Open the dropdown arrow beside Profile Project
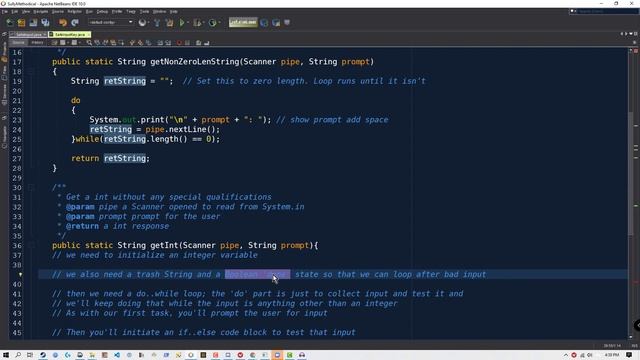Viewport: 640px width, 360px height. [219, 22]
